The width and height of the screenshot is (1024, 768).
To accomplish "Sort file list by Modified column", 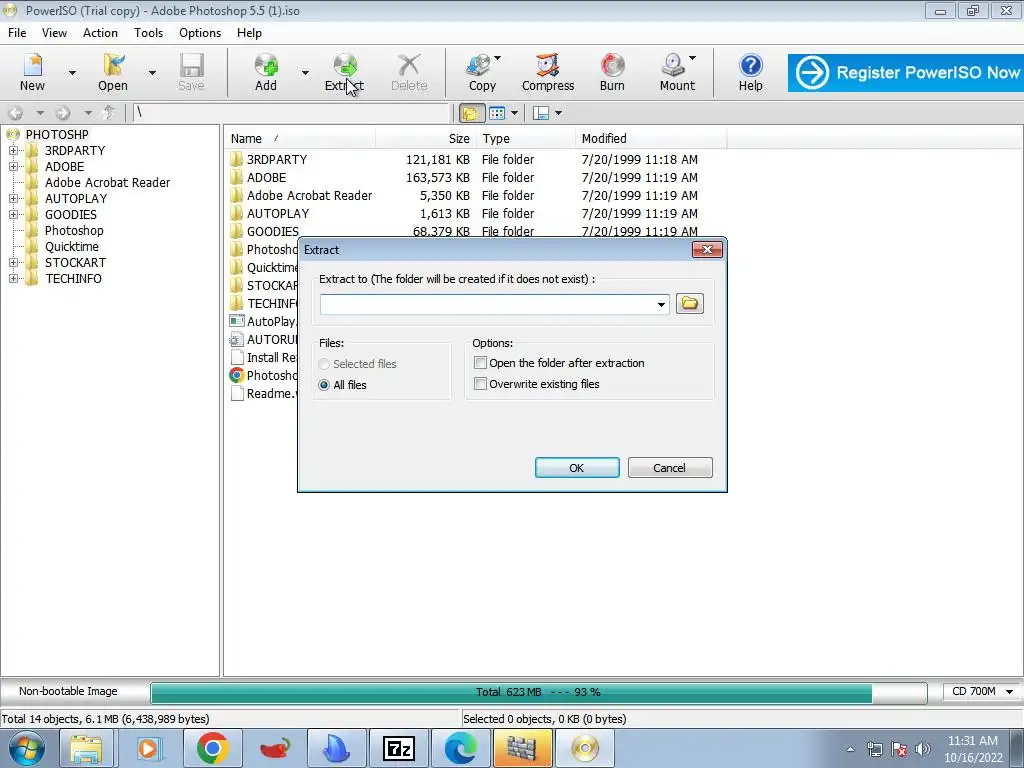I will click(x=651, y=138).
